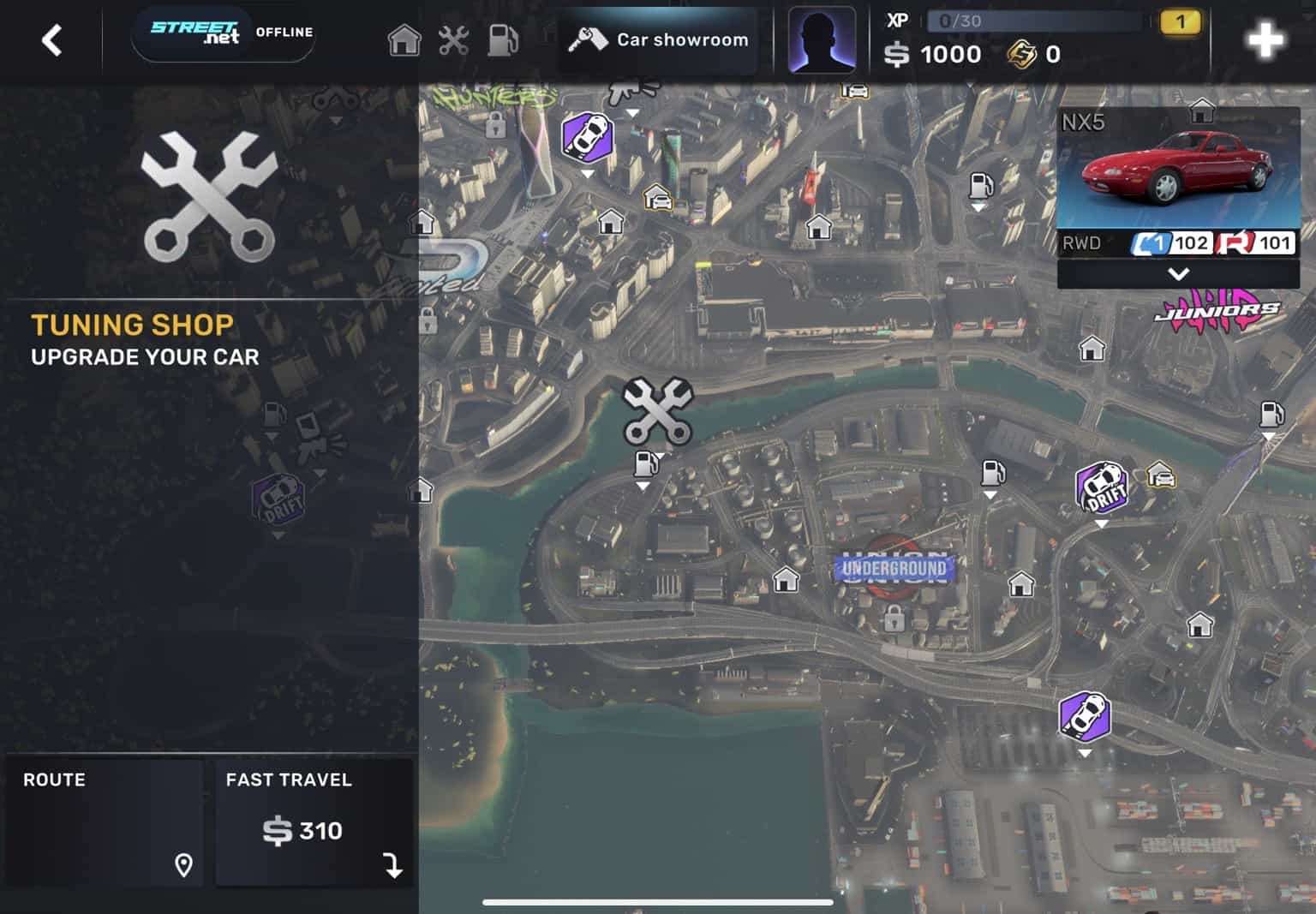Expand the NX5 car details chevron
Viewport: 1316px width, 914px height.
click(1179, 274)
